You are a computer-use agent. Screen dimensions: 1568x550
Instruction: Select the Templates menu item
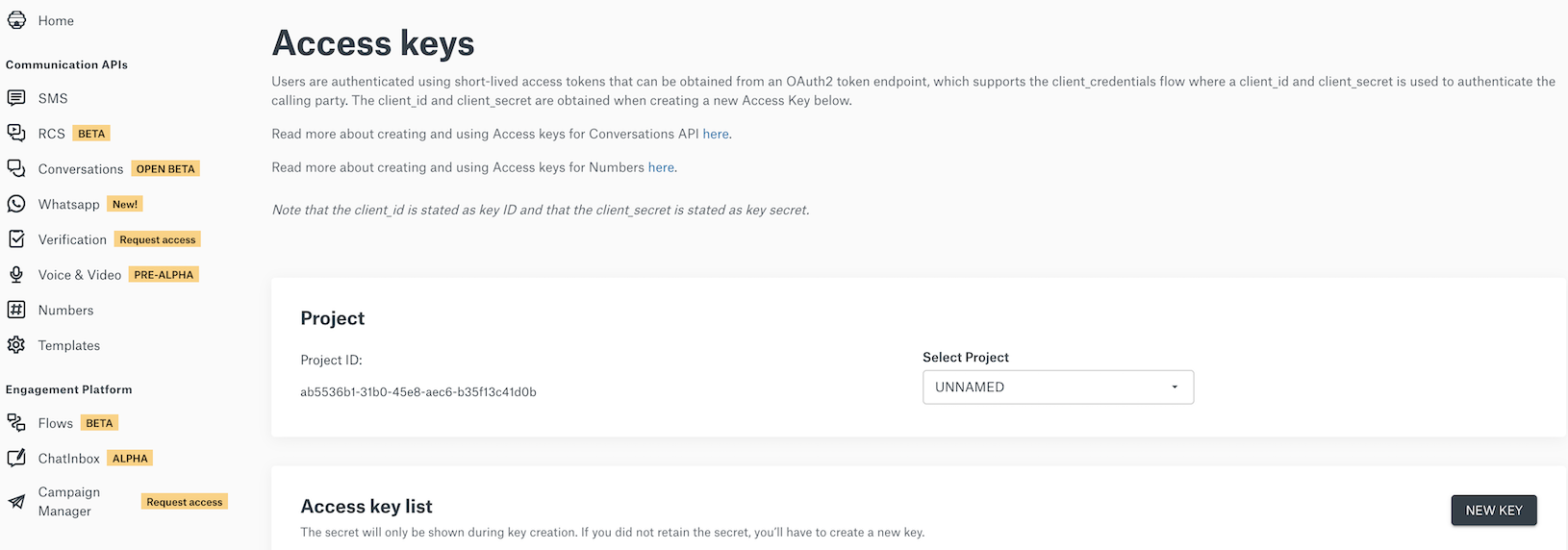[69, 345]
